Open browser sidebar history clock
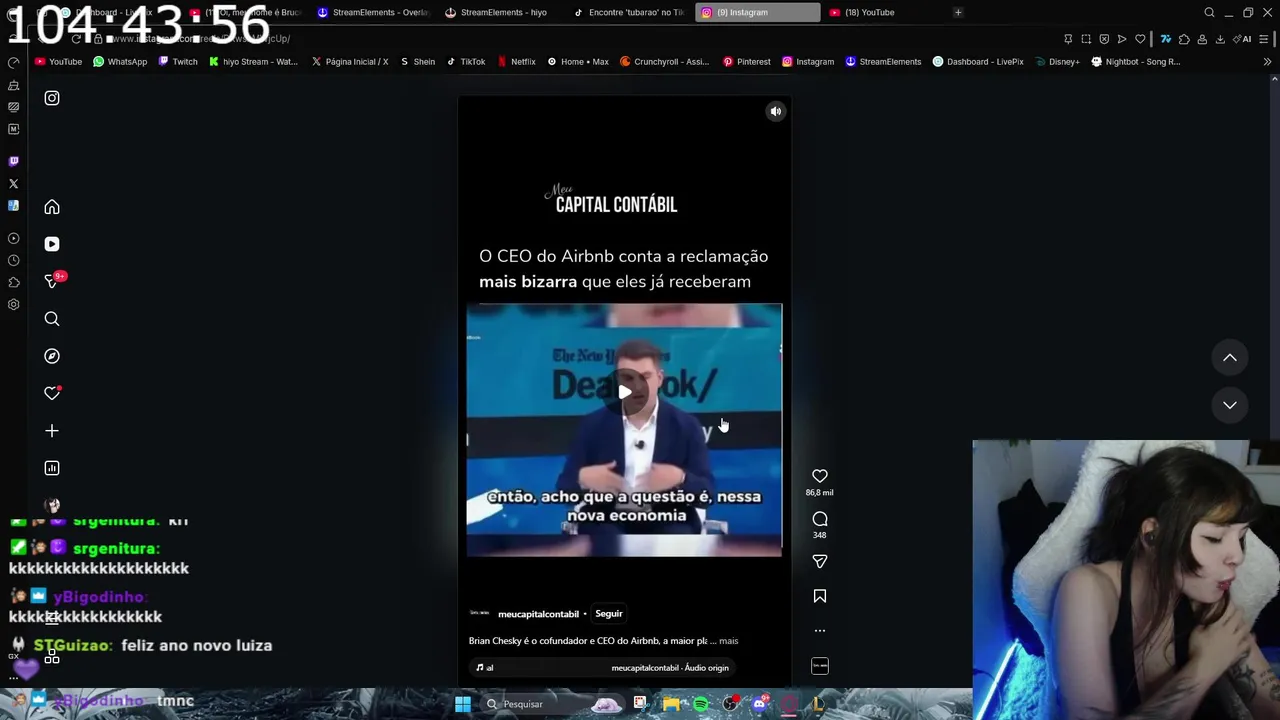Image resolution: width=1280 pixels, height=720 pixels. click(13, 260)
